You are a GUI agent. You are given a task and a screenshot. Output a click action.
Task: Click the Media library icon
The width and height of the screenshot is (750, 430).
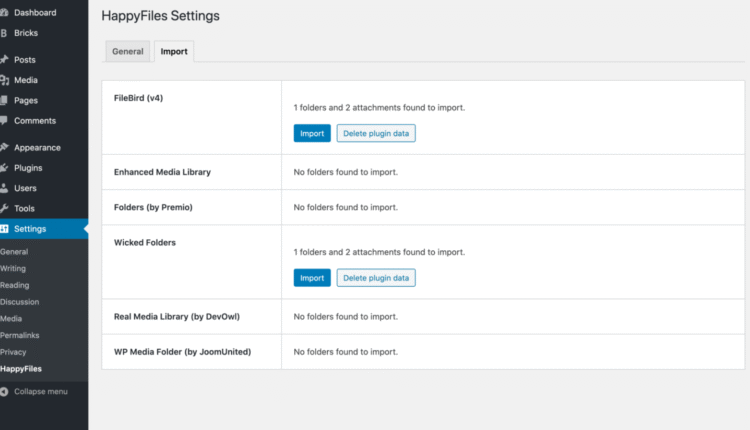click(4, 80)
